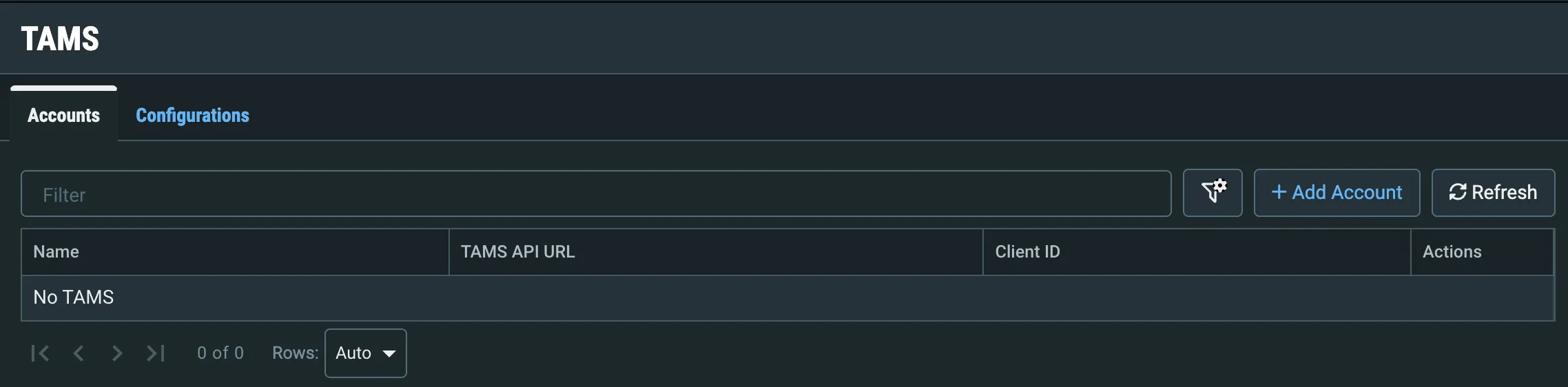
Task: Open the advanced filter settings icon
Action: pos(1213,193)
